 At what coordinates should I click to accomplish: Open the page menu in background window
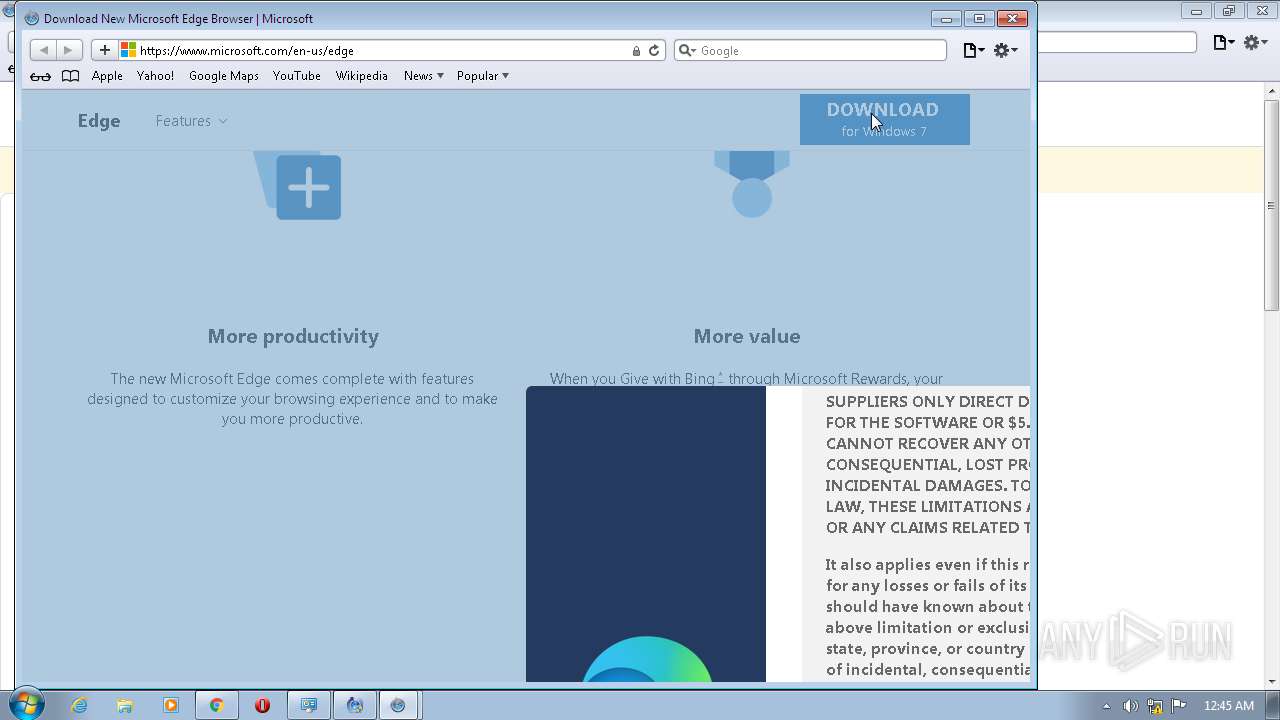(x=1223, y=42)
